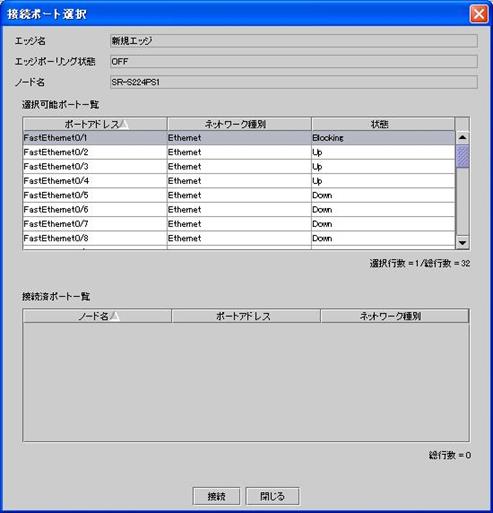Image resolution: width=493 pixels, height=513 pixels.
Task: Click the ノード名 field showing SR-S224PS1
Action: (294, 82)
